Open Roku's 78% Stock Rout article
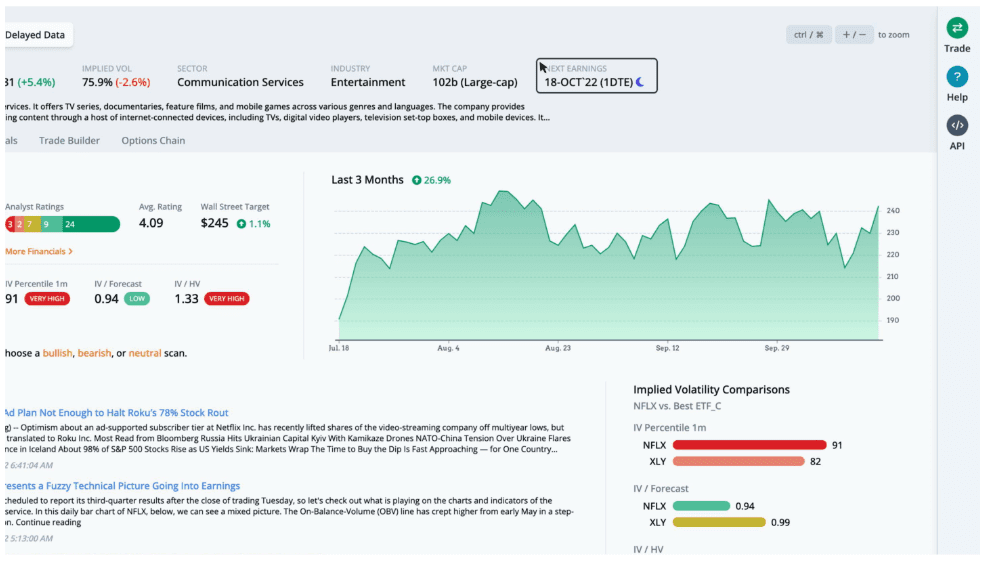The width and height of the screenshot is (990, 564). pos(116,412)
